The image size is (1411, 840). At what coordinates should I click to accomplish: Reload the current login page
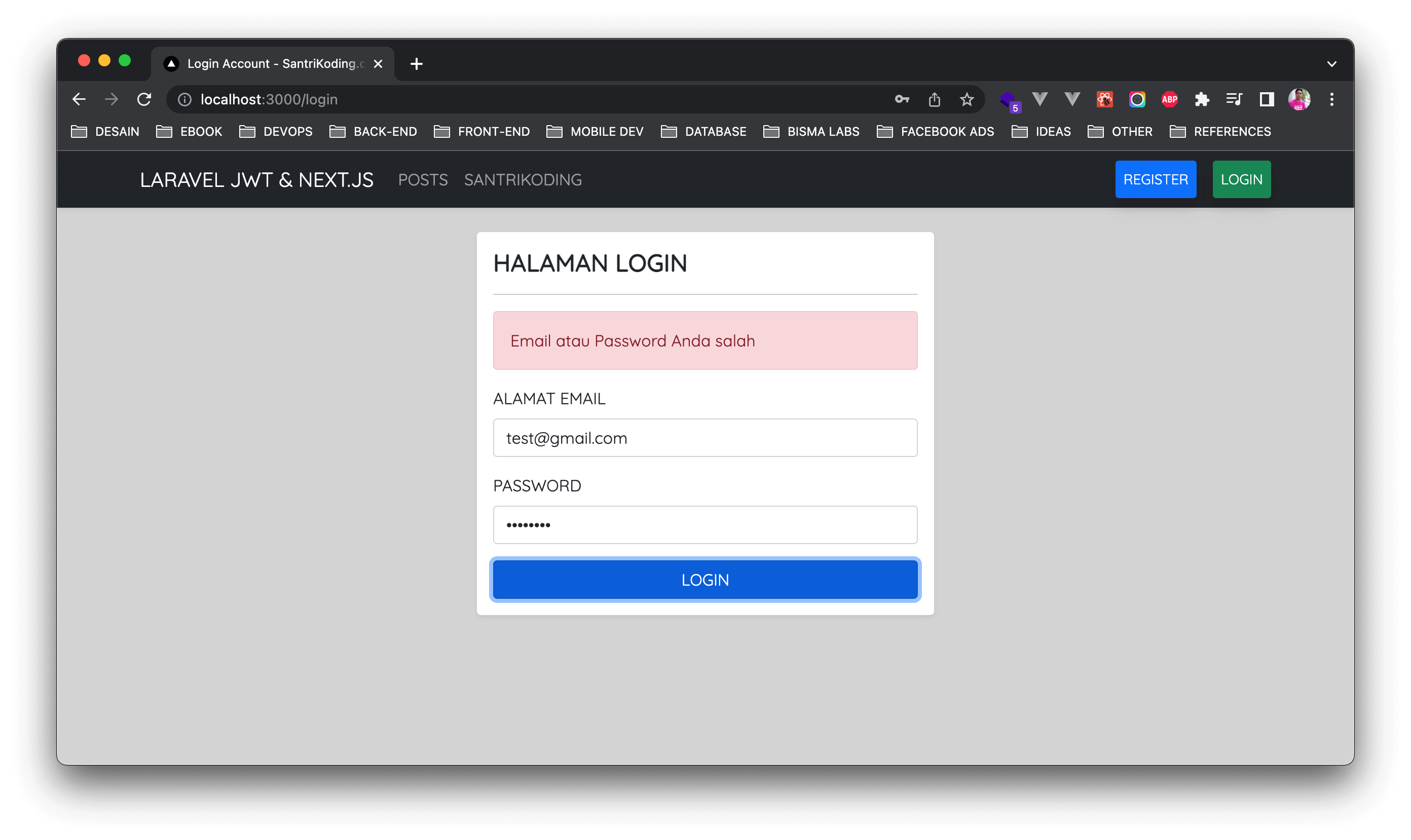144,100
